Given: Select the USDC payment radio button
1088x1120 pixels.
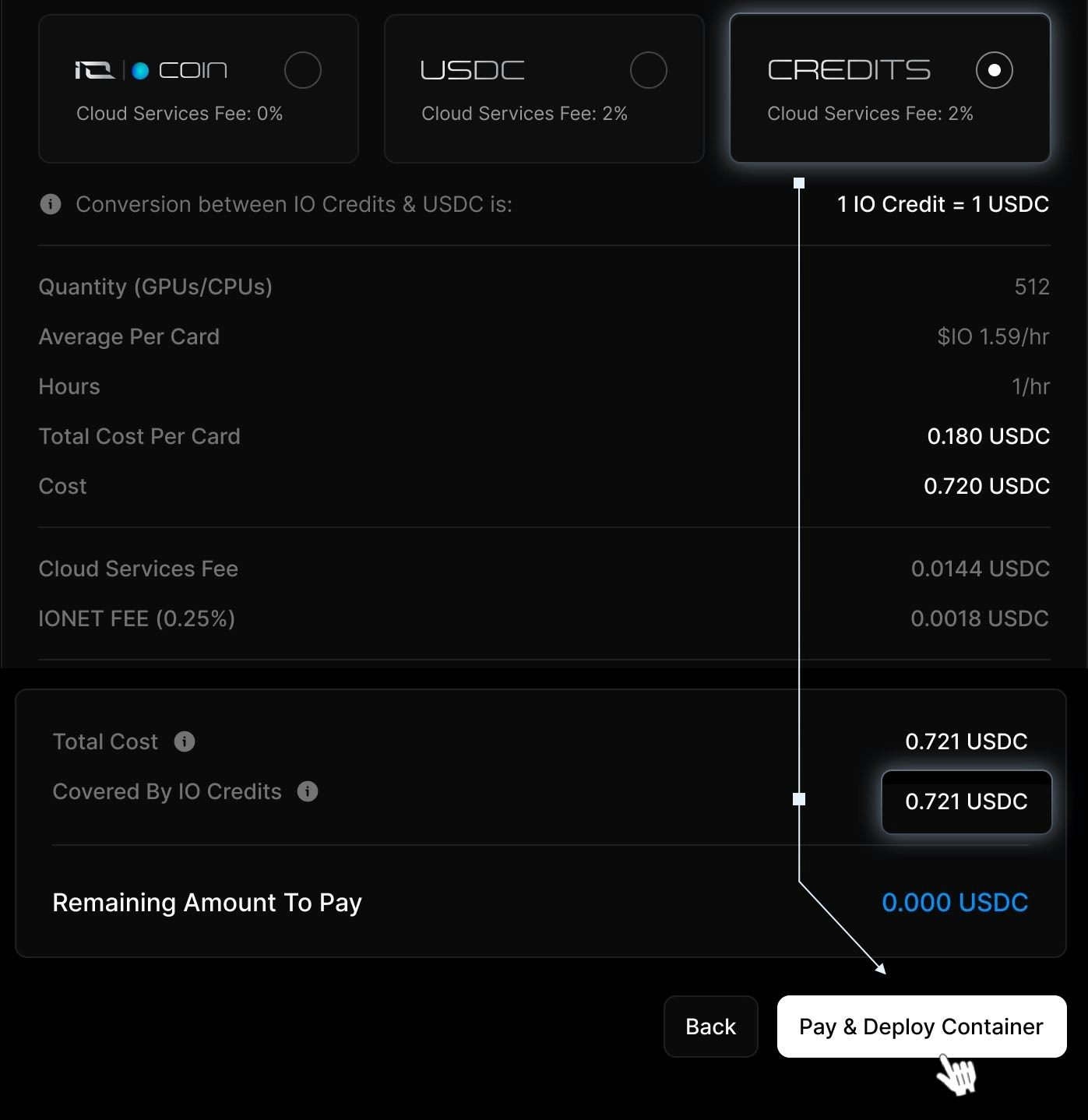Looking at the screenshot, I should (649, 70).
